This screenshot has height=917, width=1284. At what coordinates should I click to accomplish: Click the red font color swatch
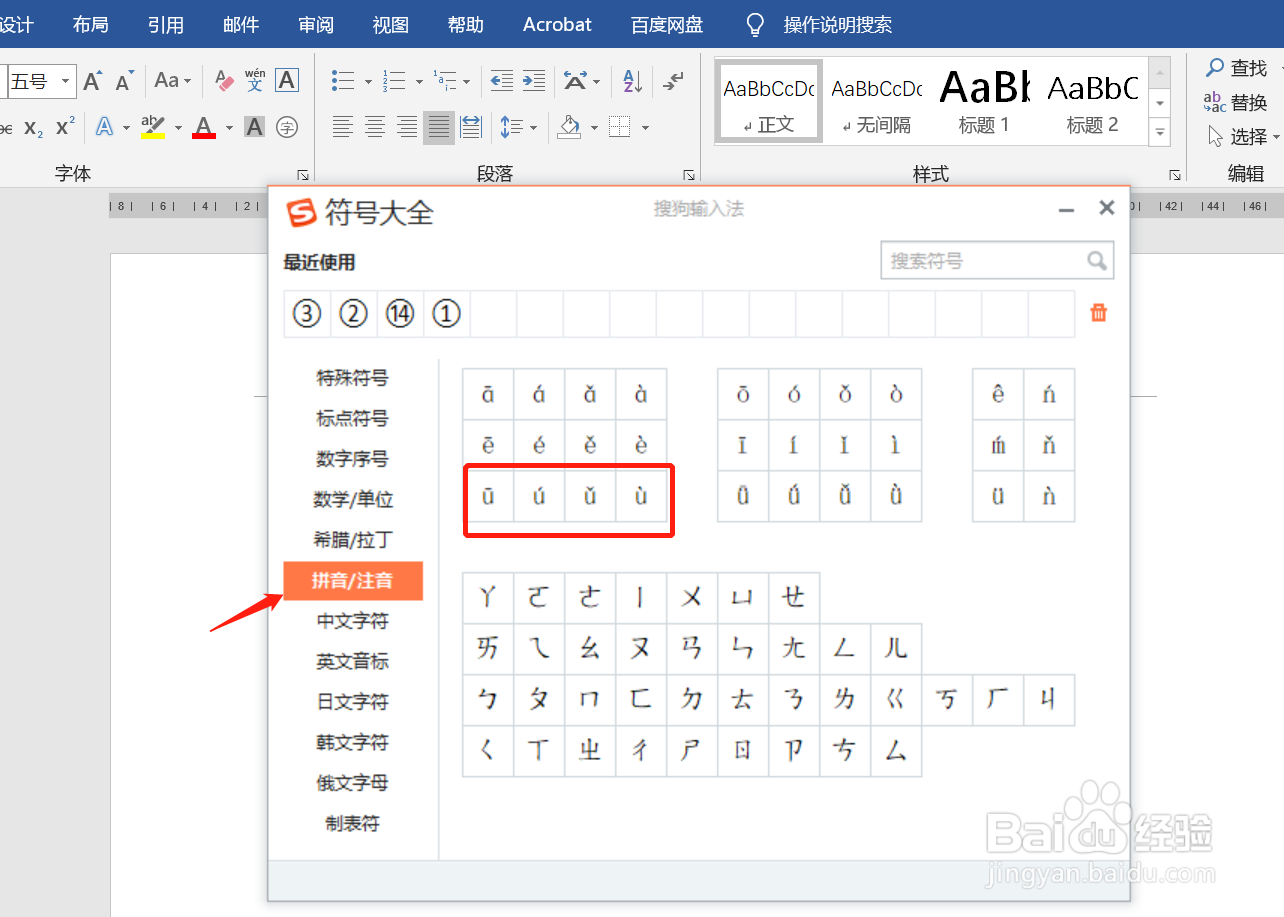pyautogui.click(x=203, y=127)
